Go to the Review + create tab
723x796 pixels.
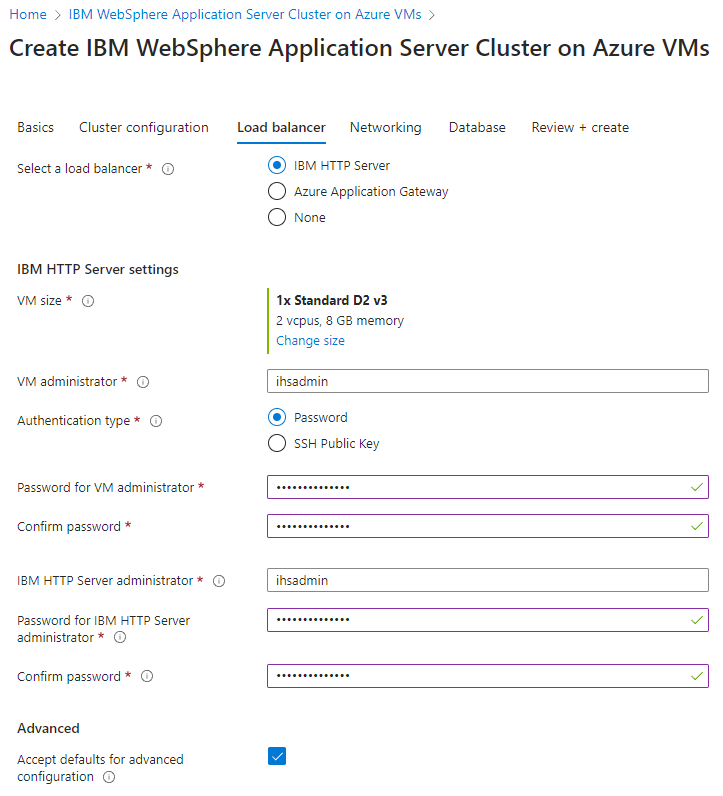(580, 127)
